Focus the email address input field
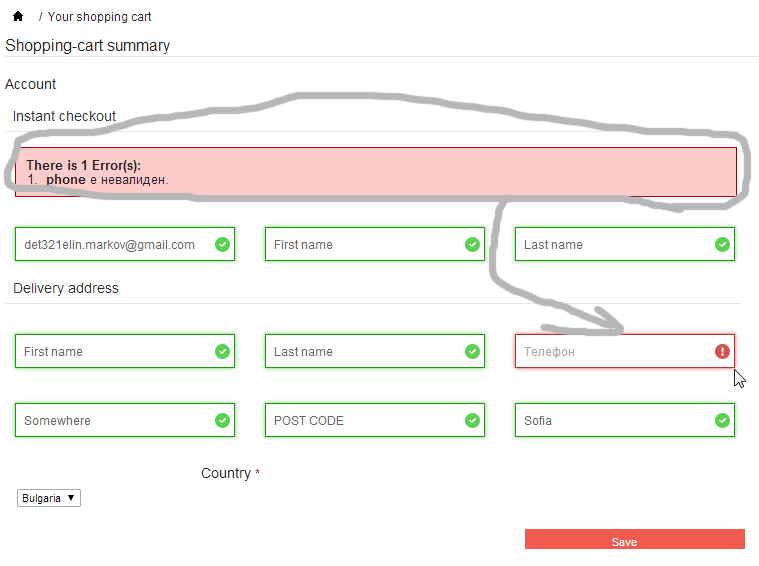This screenshot has width=759, height=566. (x=125, y=245)
